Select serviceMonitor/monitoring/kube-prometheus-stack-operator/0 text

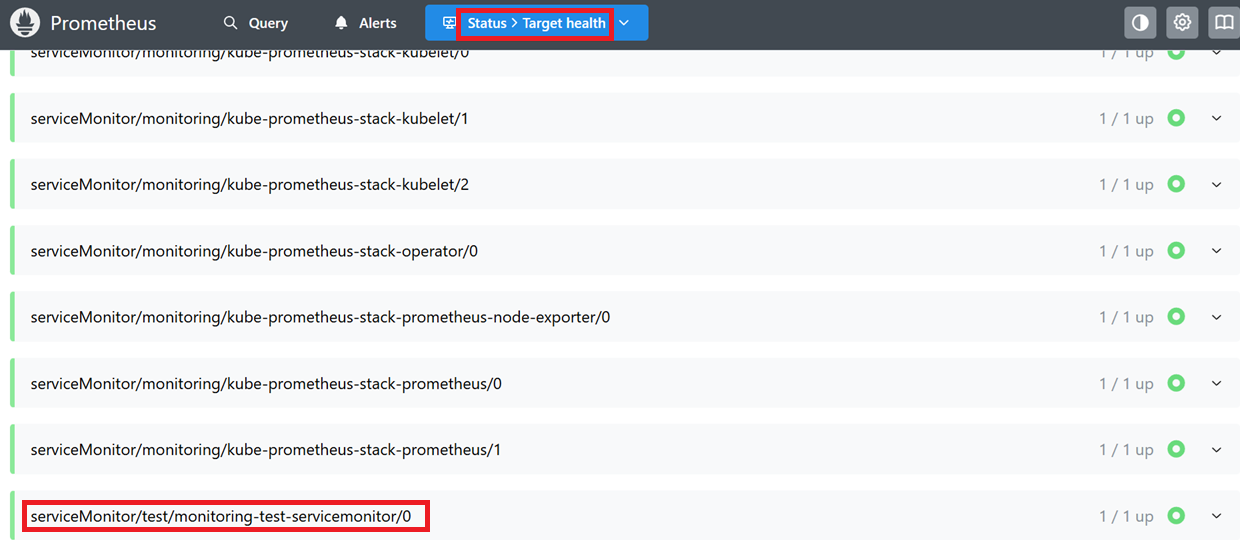pyautogui.click(x=254, y=251)
